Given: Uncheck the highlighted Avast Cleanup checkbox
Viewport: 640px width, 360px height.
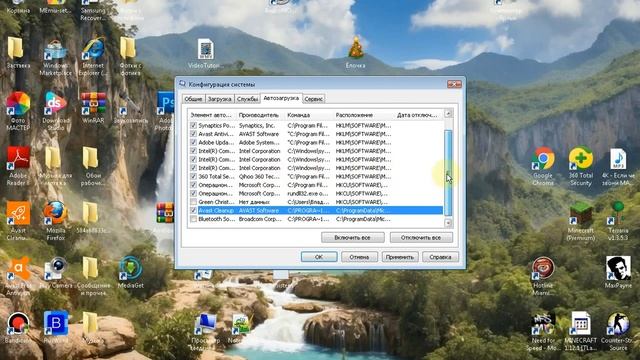Looking at the screenshot, I should coord(193,211).
